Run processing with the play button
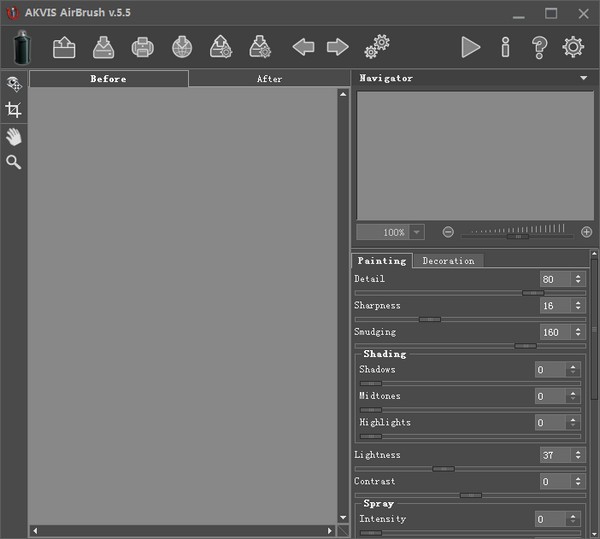This screenshot has height=539, width=600. (x=470, y=47)
